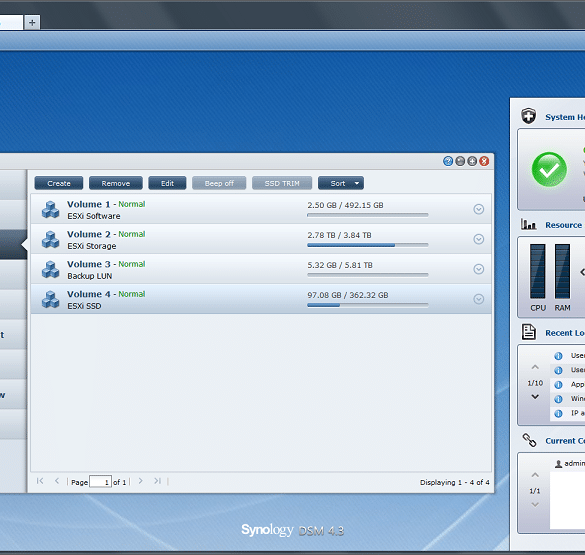The width and height of the screenshot is (585, 555).
Task: Click the Create volume button
Action: [x=59, y=183]
